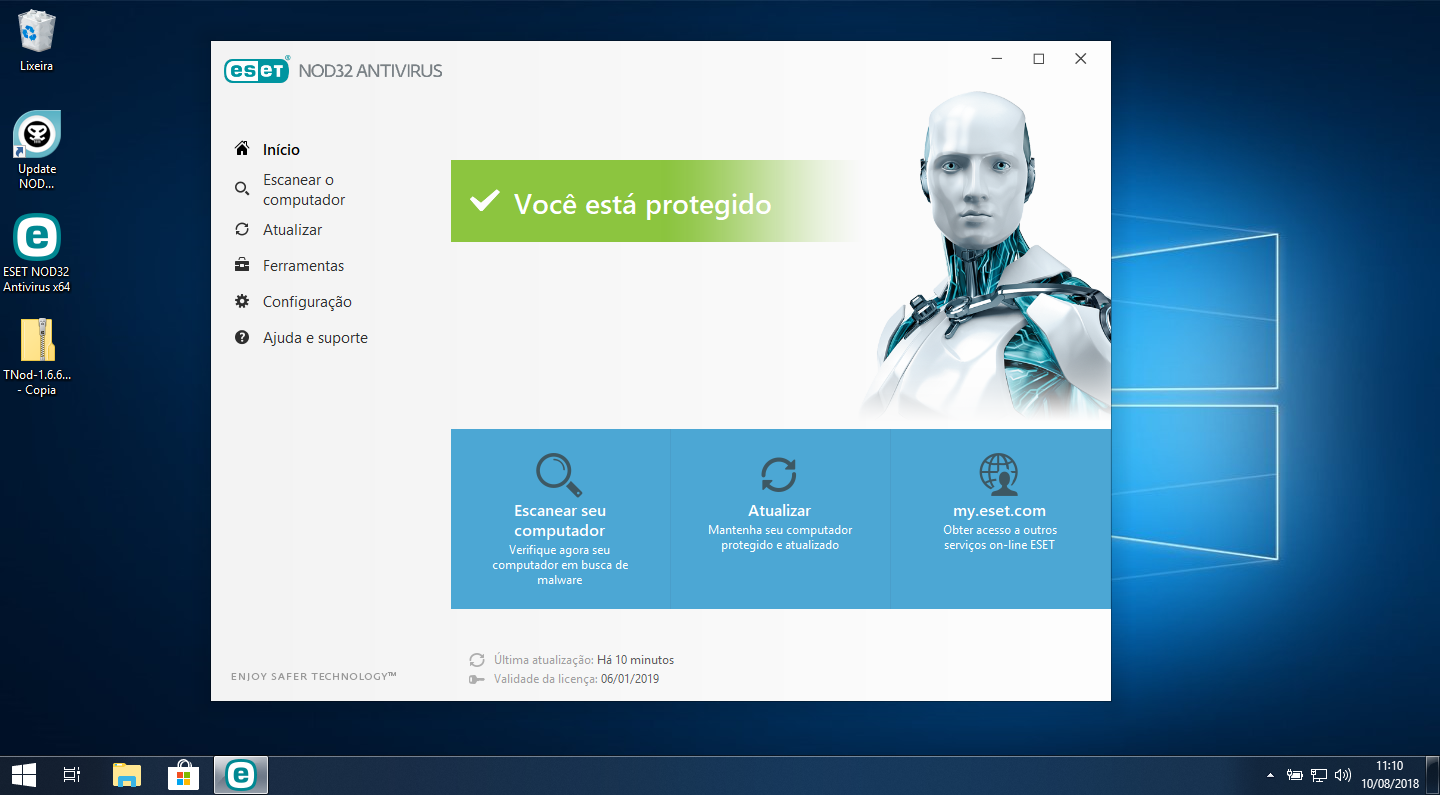1440x795 pixels.
Task: Click the toolbox icon beside Ferramentas
Action: [241, 265]
